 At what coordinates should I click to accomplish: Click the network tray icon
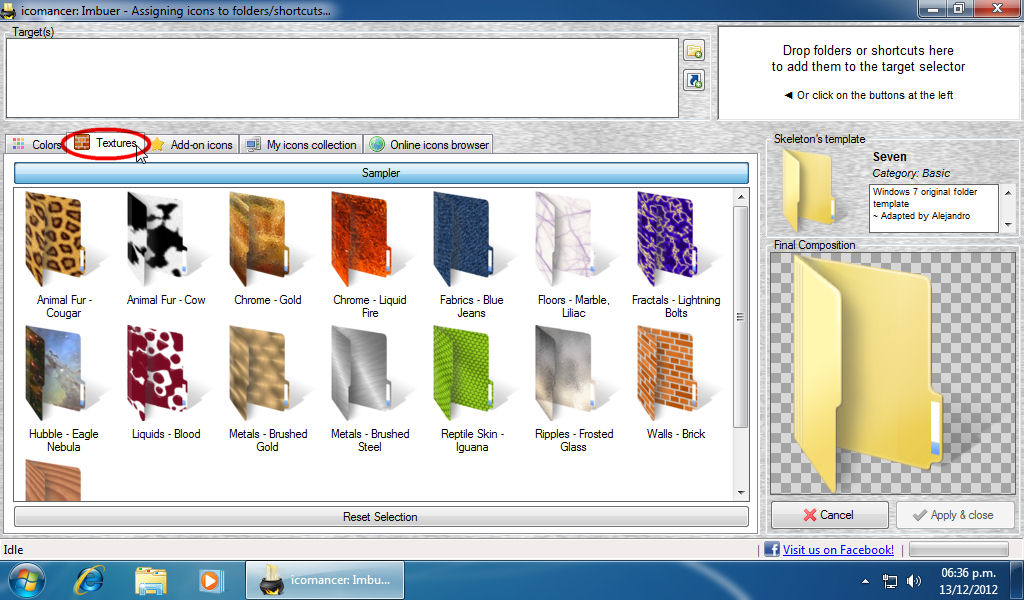tap(889, 580)
